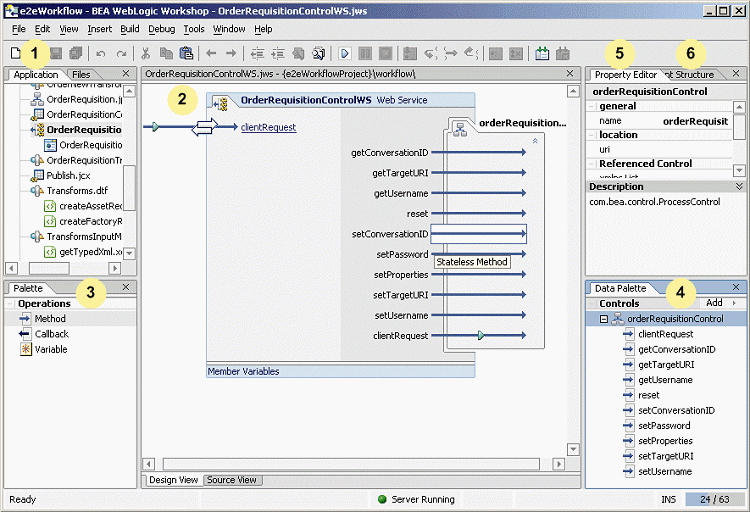Open the File menu

(x=18, y=29)
